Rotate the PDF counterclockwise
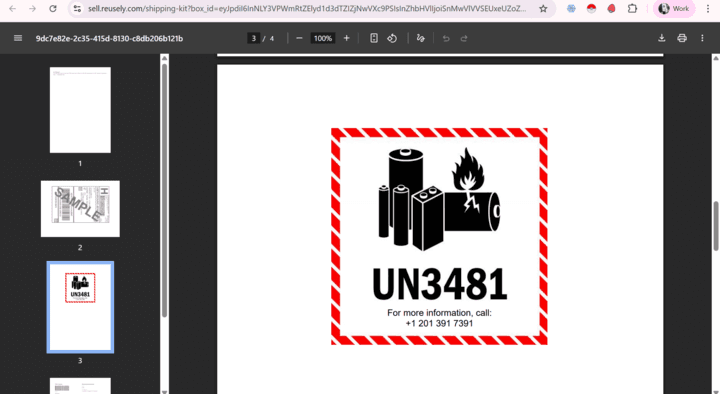This screenshot has width=720, height=394. coord(392,38)
